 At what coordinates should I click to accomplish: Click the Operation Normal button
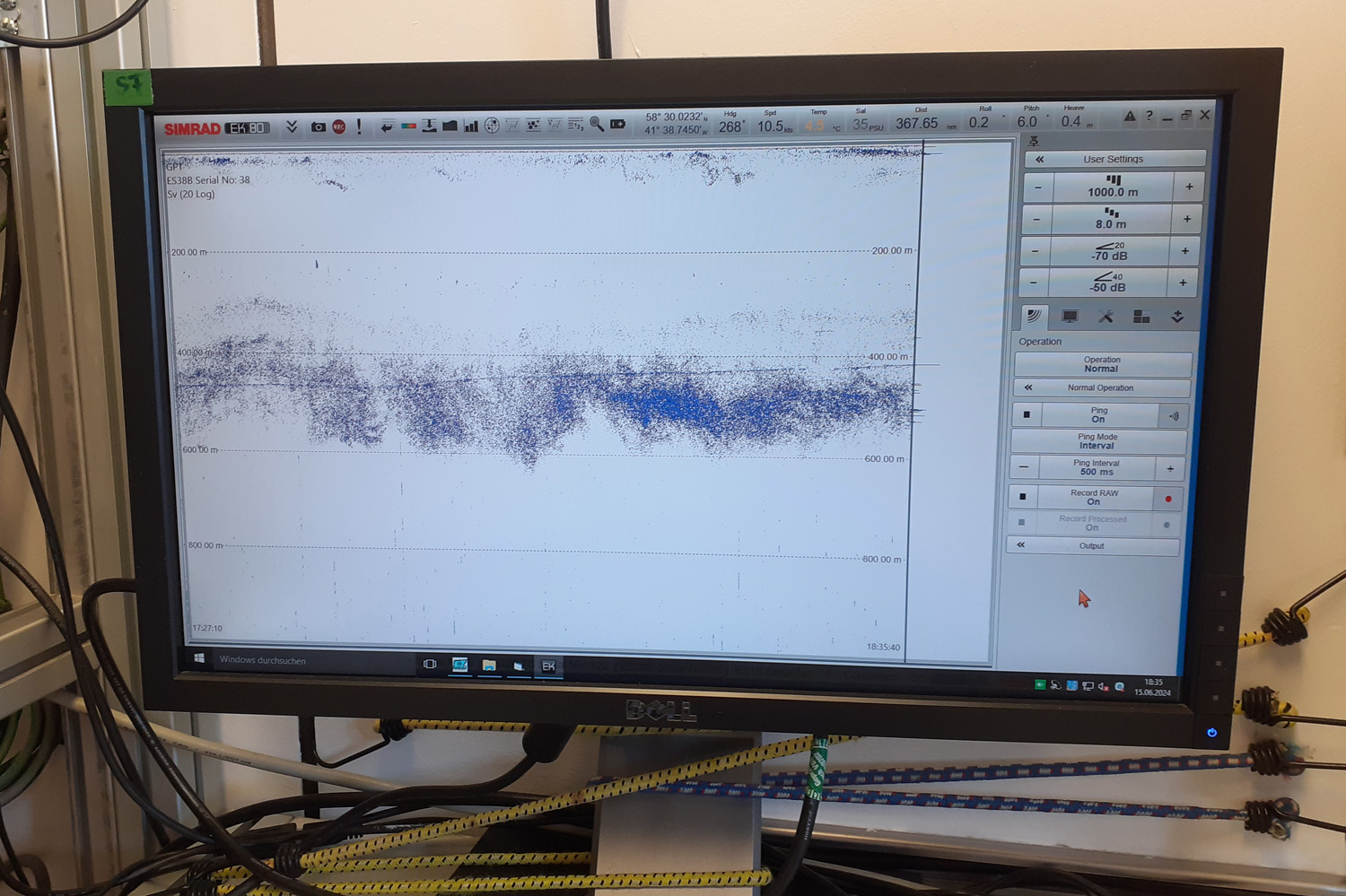(x=1101, y=364)
